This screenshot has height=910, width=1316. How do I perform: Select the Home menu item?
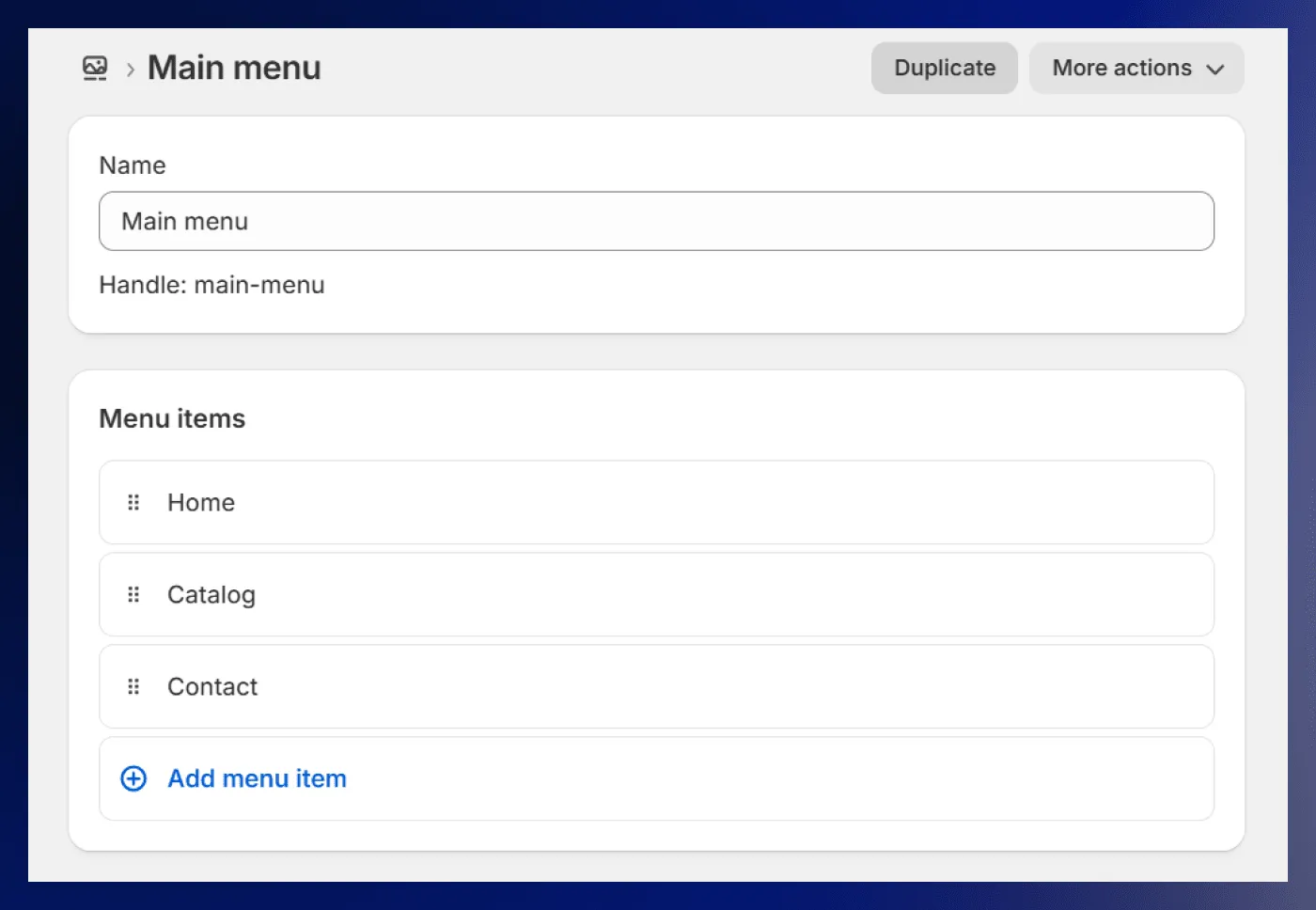pos(200,502)
